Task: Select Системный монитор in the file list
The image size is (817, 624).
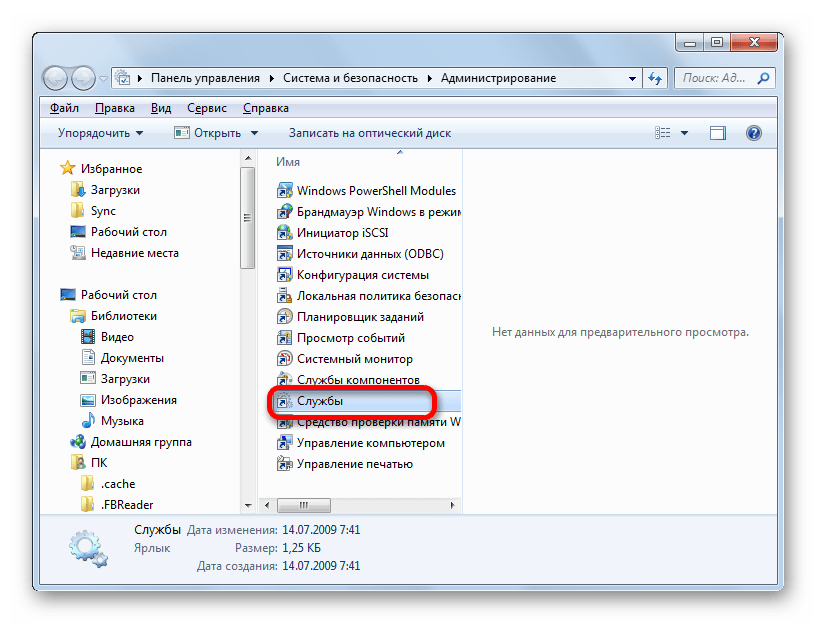Action: (354, 359)
